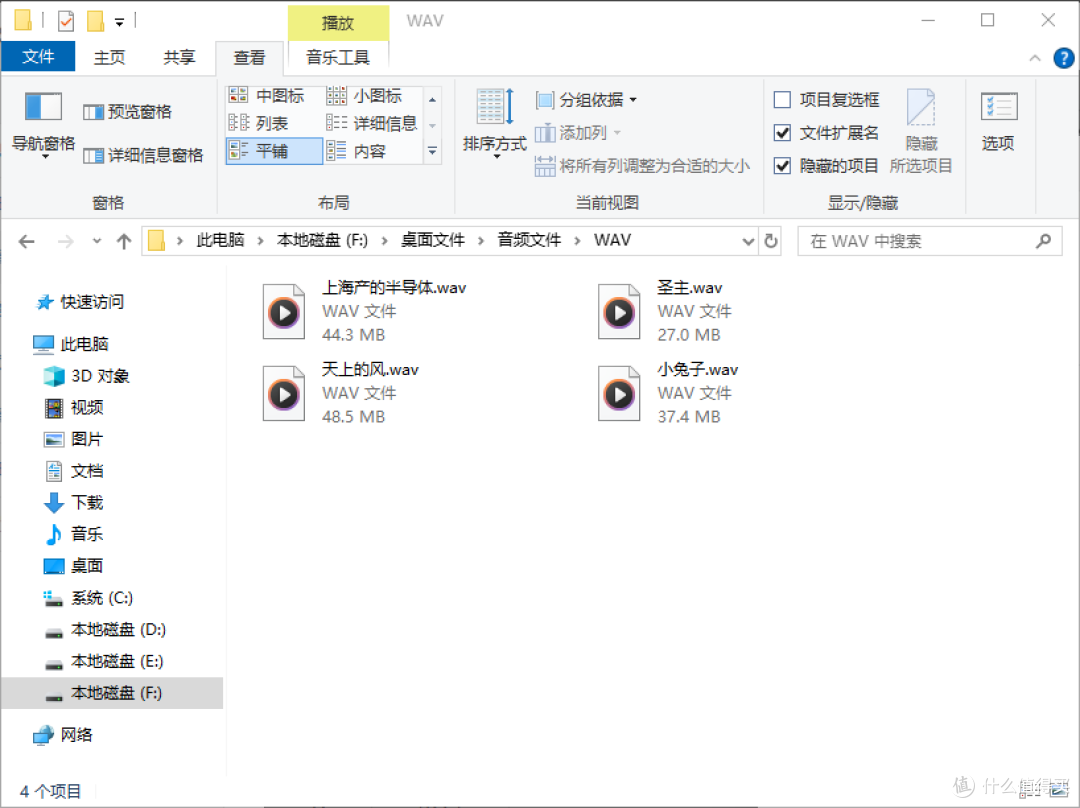Image resolution: width=1080 pixels, height=808 pixels.
Task: Toggle the Preview pane (预览窗格)
Action: (x=127, y=112)
